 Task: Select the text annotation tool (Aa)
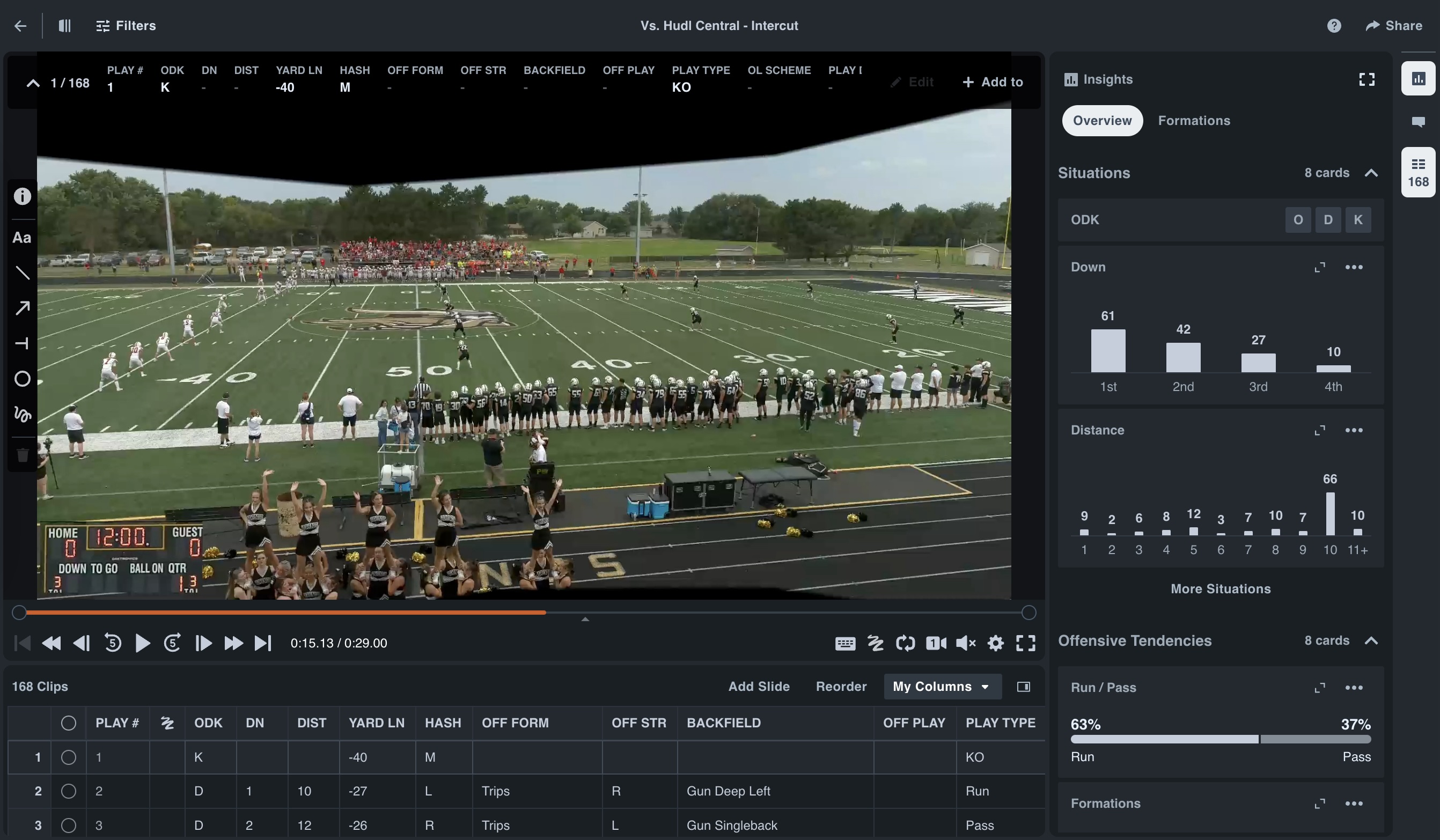coord(21,238)
